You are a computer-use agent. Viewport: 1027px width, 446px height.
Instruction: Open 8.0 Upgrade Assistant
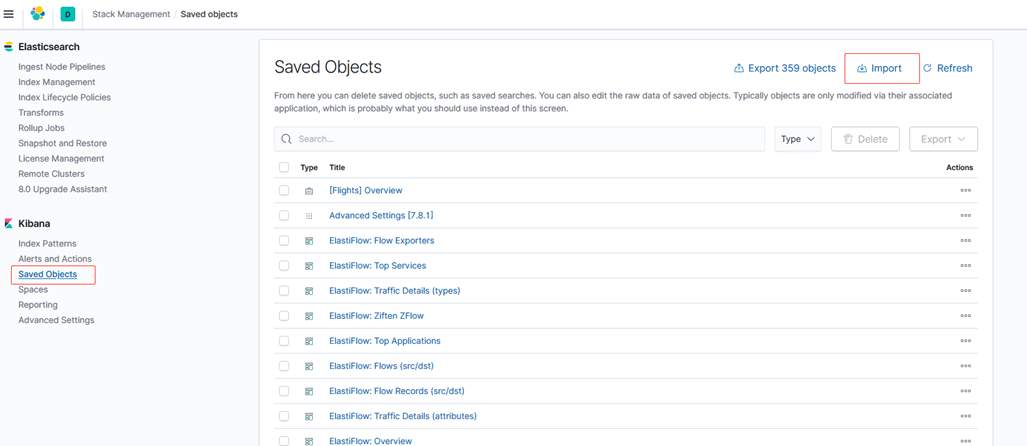(x=63, y=189)
